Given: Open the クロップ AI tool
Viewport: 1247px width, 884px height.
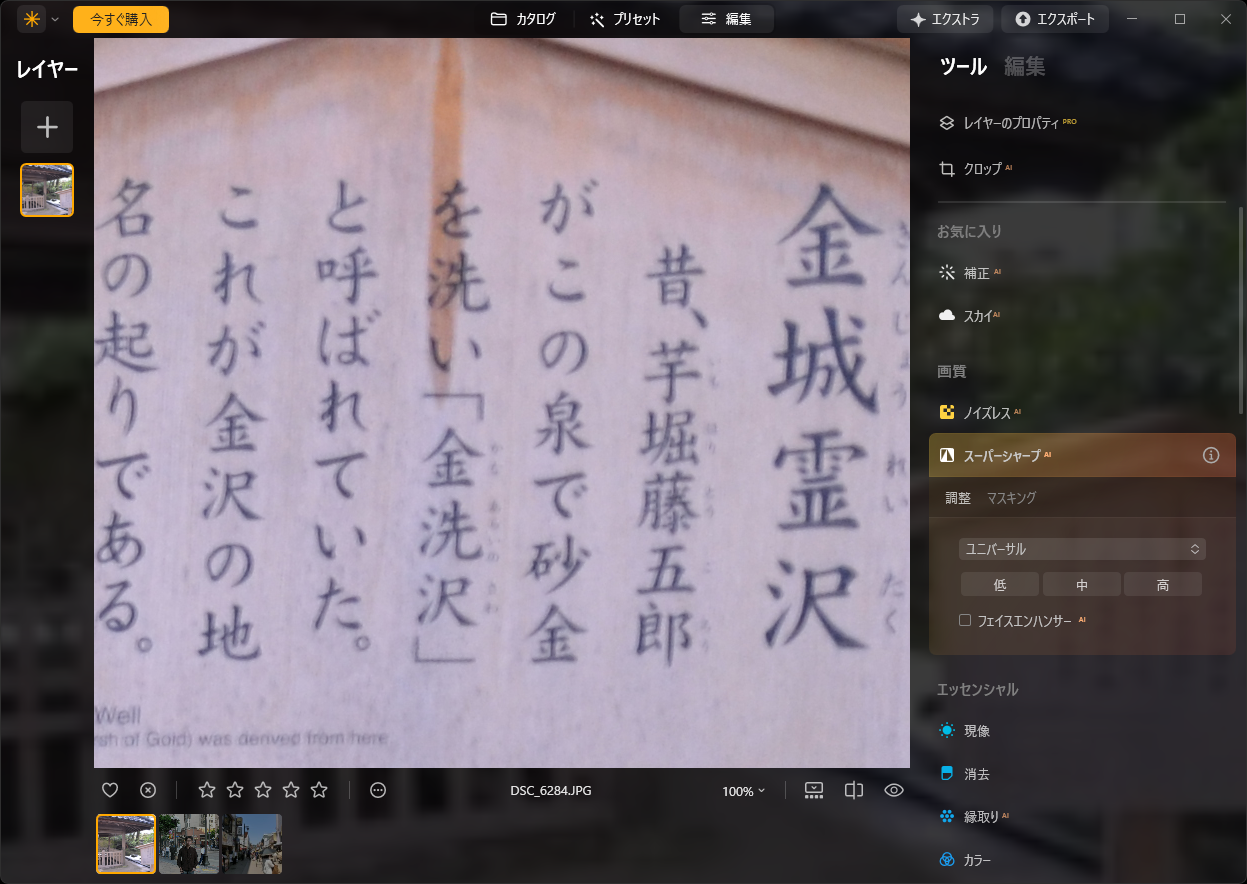Looking at the screenshot, I should coord(982,169).
